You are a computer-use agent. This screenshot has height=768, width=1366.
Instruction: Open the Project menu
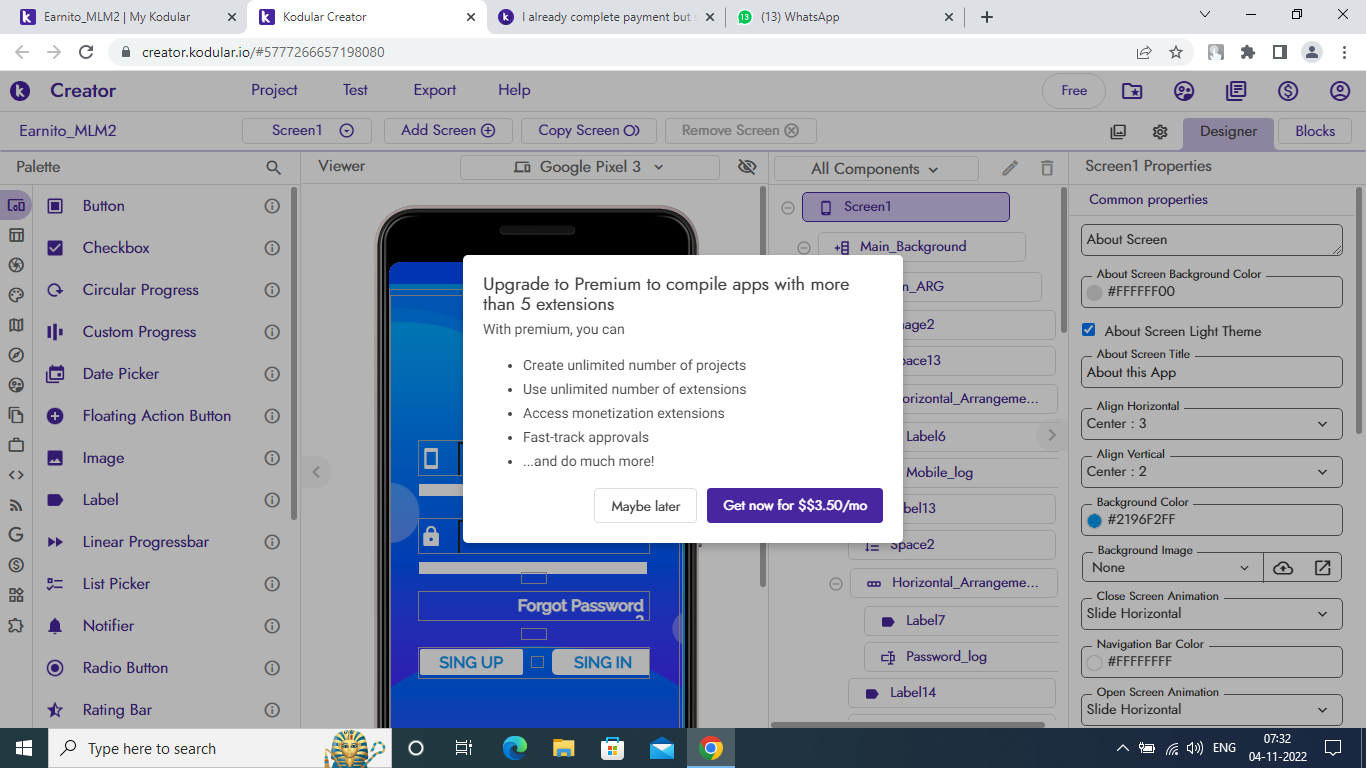coord(274,90)
